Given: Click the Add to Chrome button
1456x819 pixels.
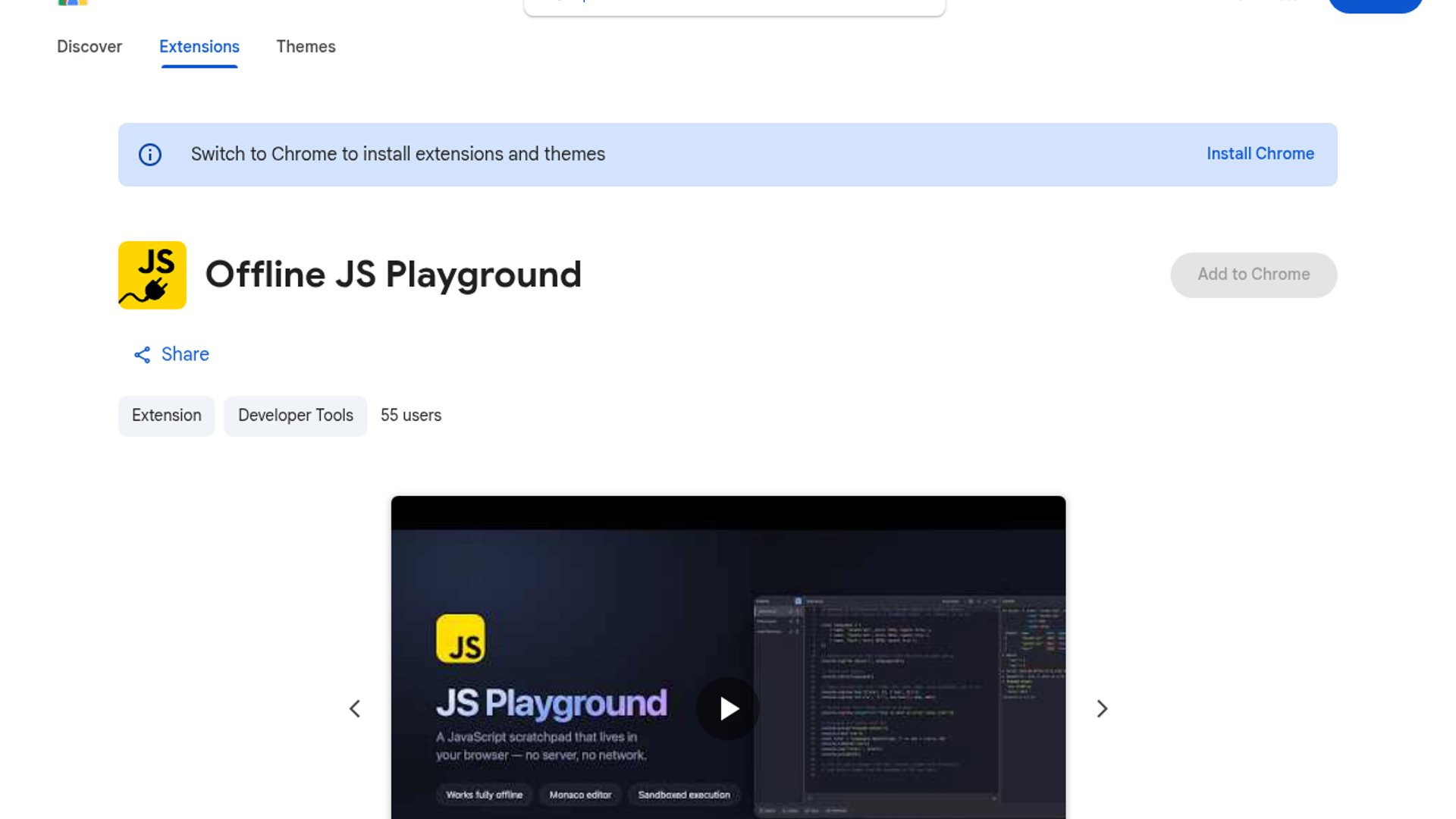Looking at the screenshot, I should [x=1254, y=275].
